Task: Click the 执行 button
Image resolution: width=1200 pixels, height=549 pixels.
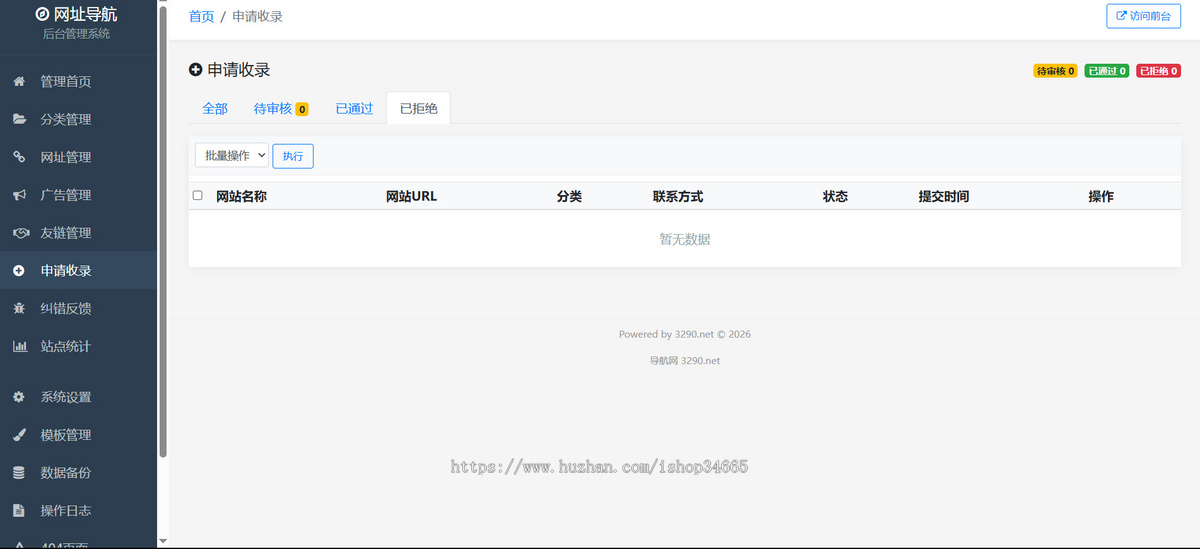Action: 293,156
